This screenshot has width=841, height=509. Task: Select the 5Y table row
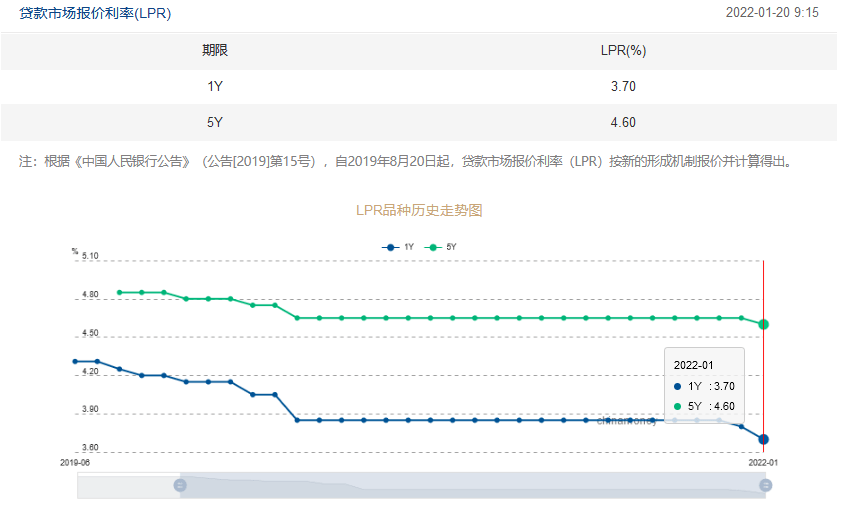(x=419, y=122)
